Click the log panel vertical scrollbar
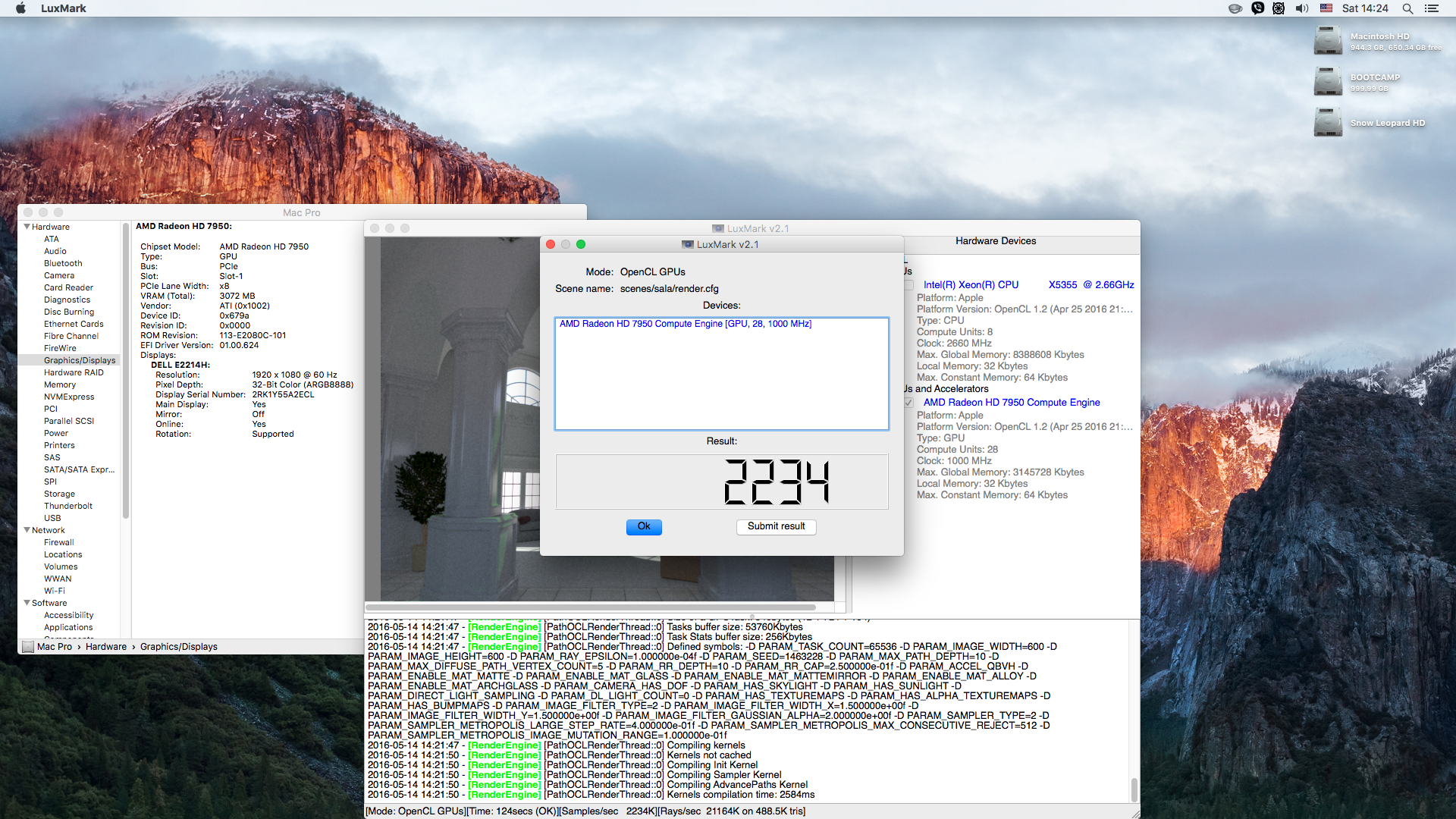 1134,789
